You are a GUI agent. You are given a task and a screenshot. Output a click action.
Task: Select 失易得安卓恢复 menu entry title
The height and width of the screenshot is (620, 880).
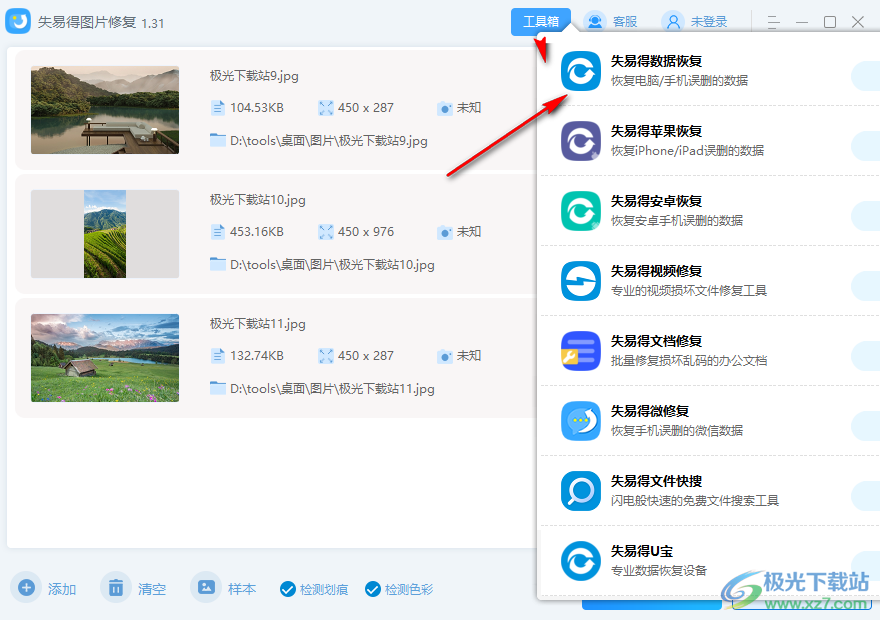coord(656,201)
